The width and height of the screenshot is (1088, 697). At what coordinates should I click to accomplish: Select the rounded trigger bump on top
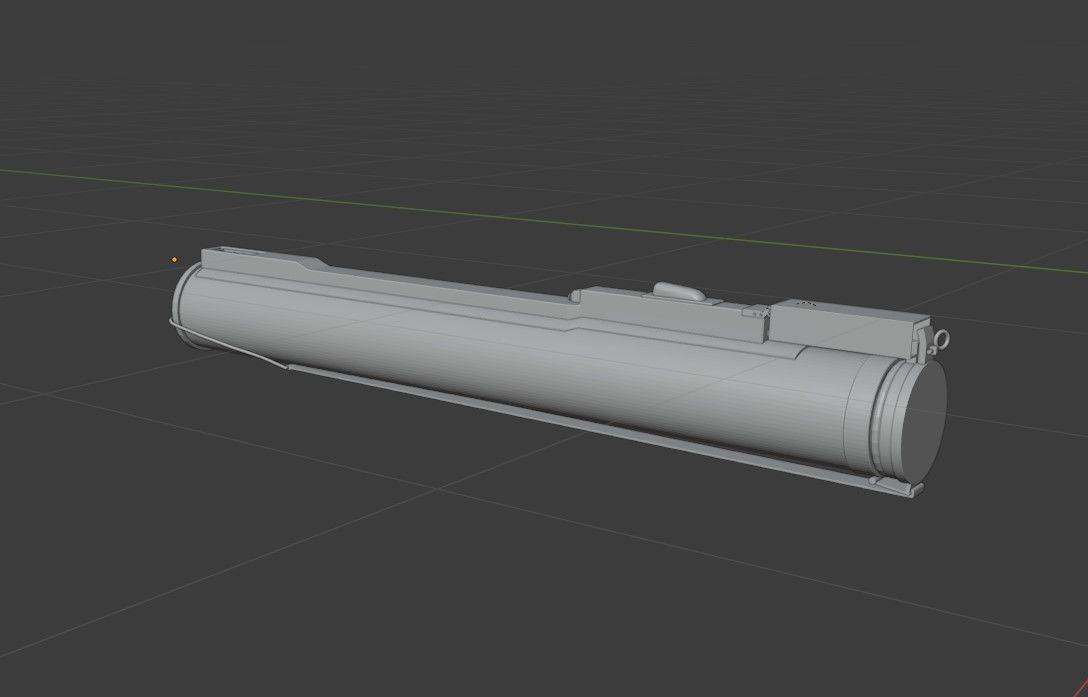[x=679, y=292]
